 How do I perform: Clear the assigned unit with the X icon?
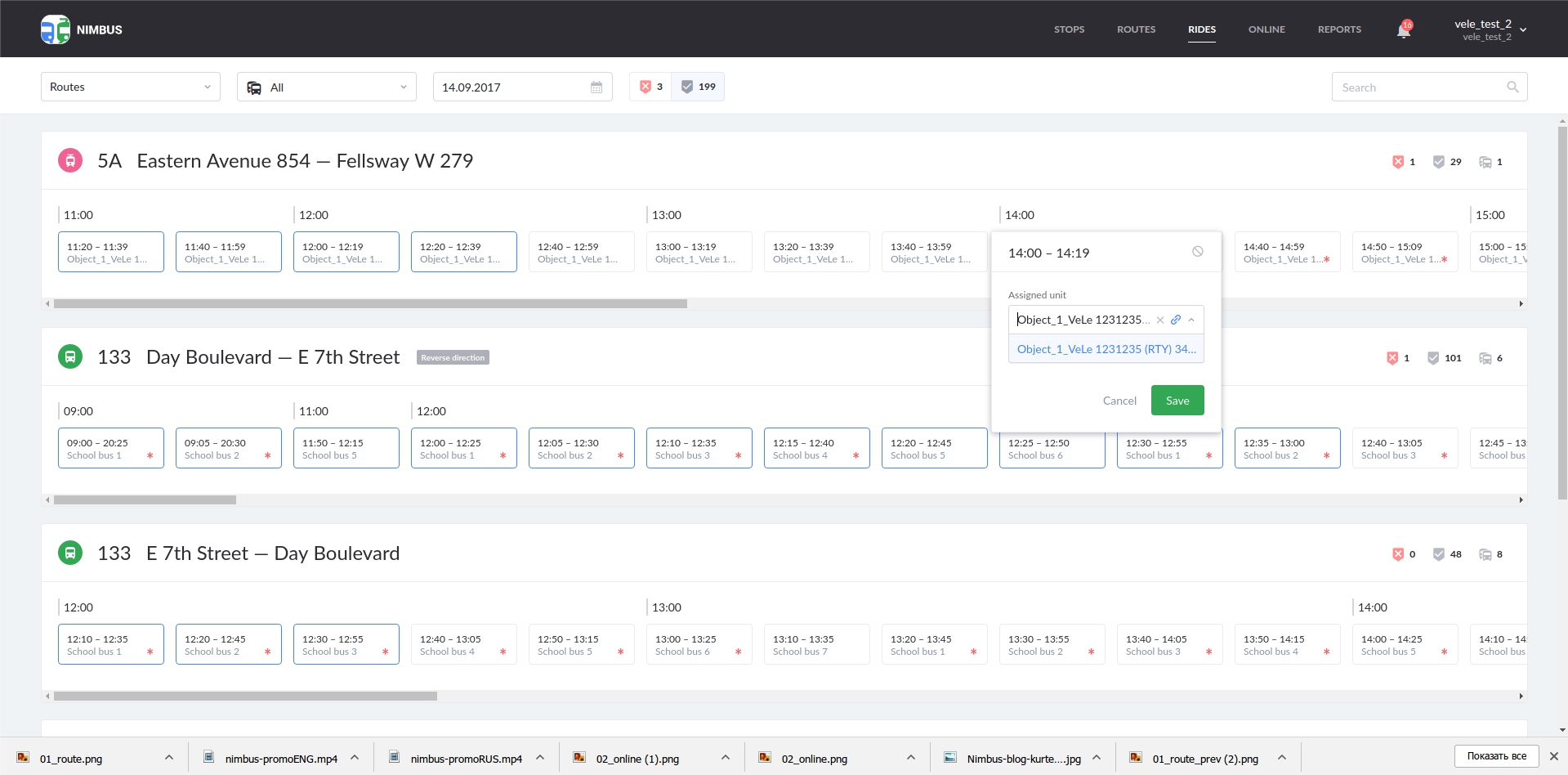coord(1159,320)
